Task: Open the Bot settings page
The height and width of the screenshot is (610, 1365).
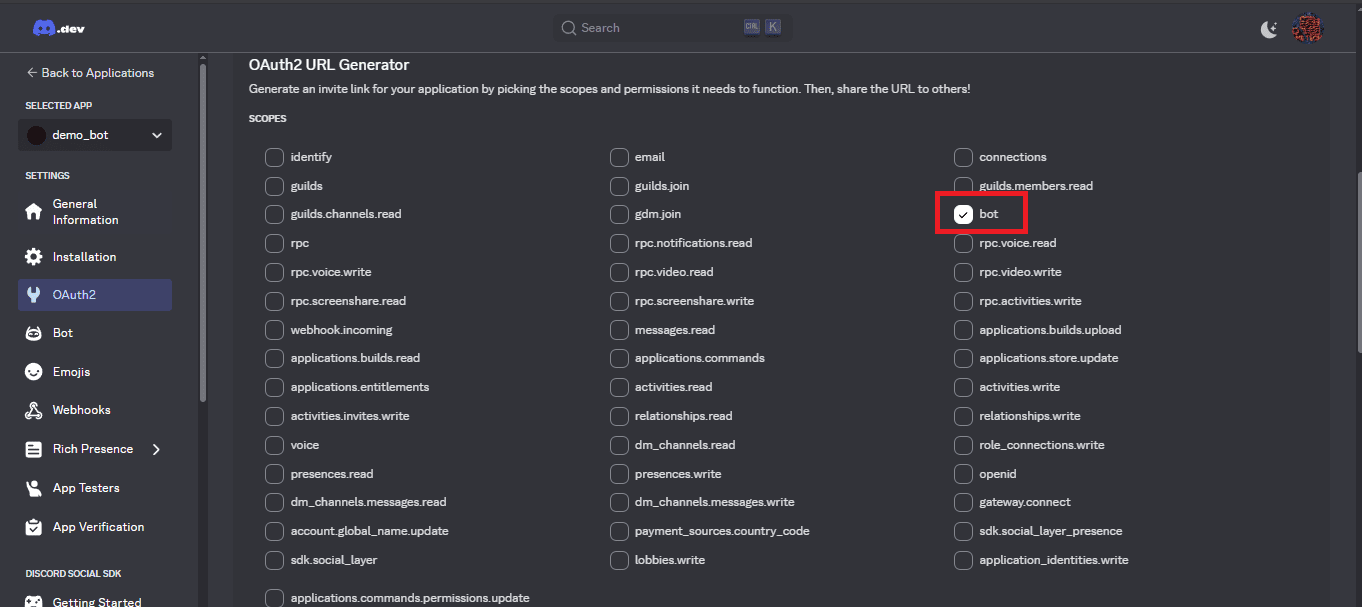Action: point(95,333)
